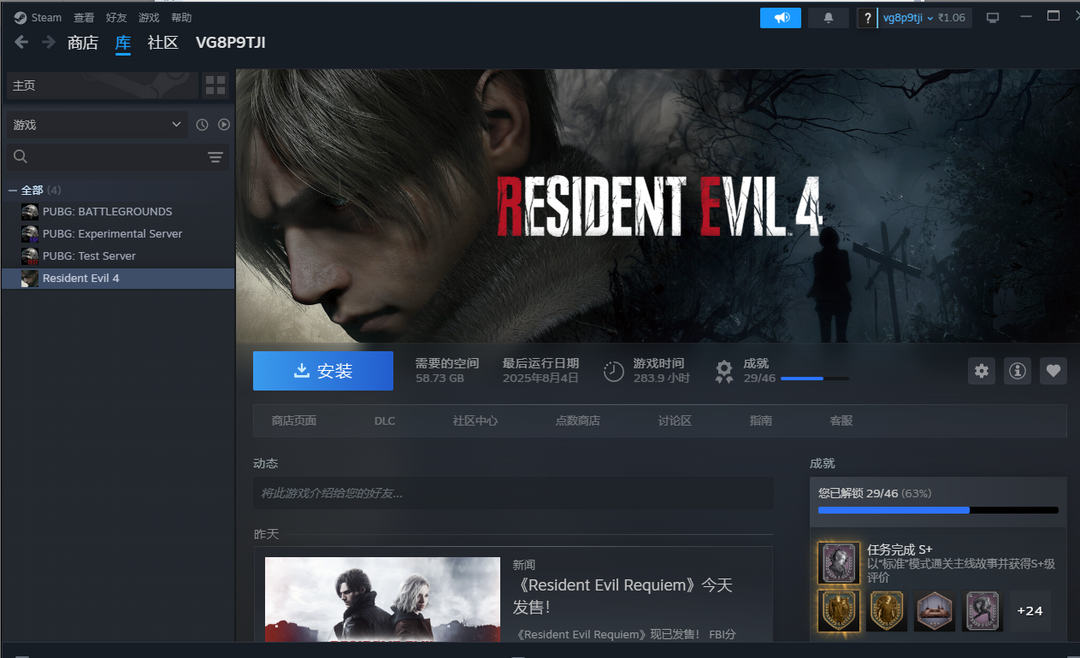The image size is (1080, 658).
Task: Click the friend activity input field
Action: click(x=512, y=493)
